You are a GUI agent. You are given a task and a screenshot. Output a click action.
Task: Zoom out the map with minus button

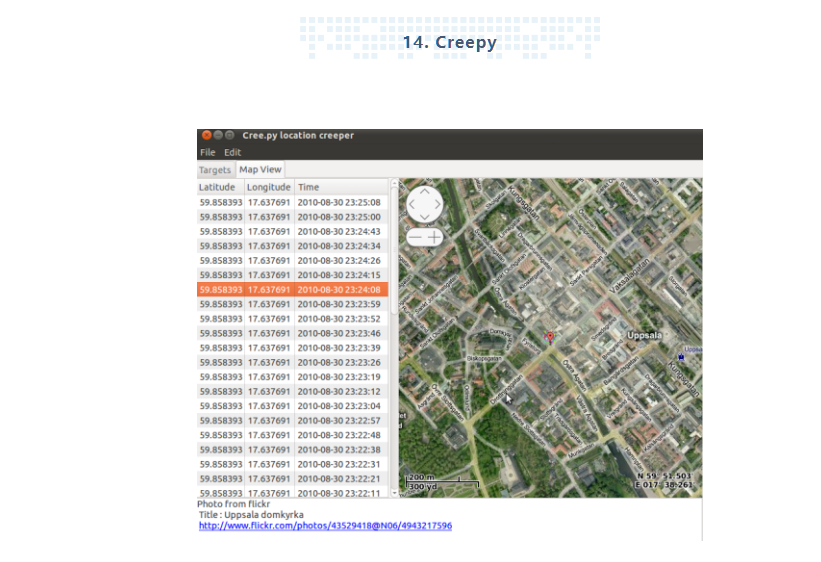(415, 237)
